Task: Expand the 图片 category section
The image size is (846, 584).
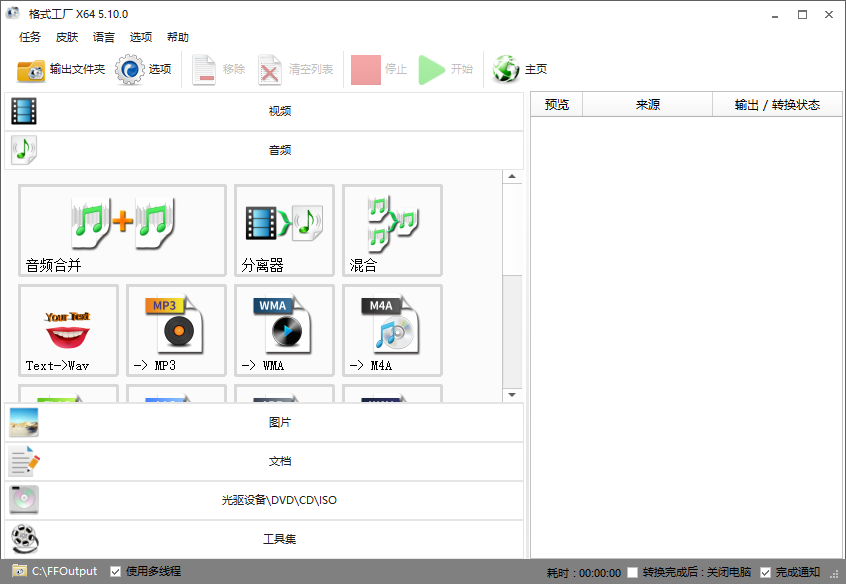Action: (x=264, y=422)
